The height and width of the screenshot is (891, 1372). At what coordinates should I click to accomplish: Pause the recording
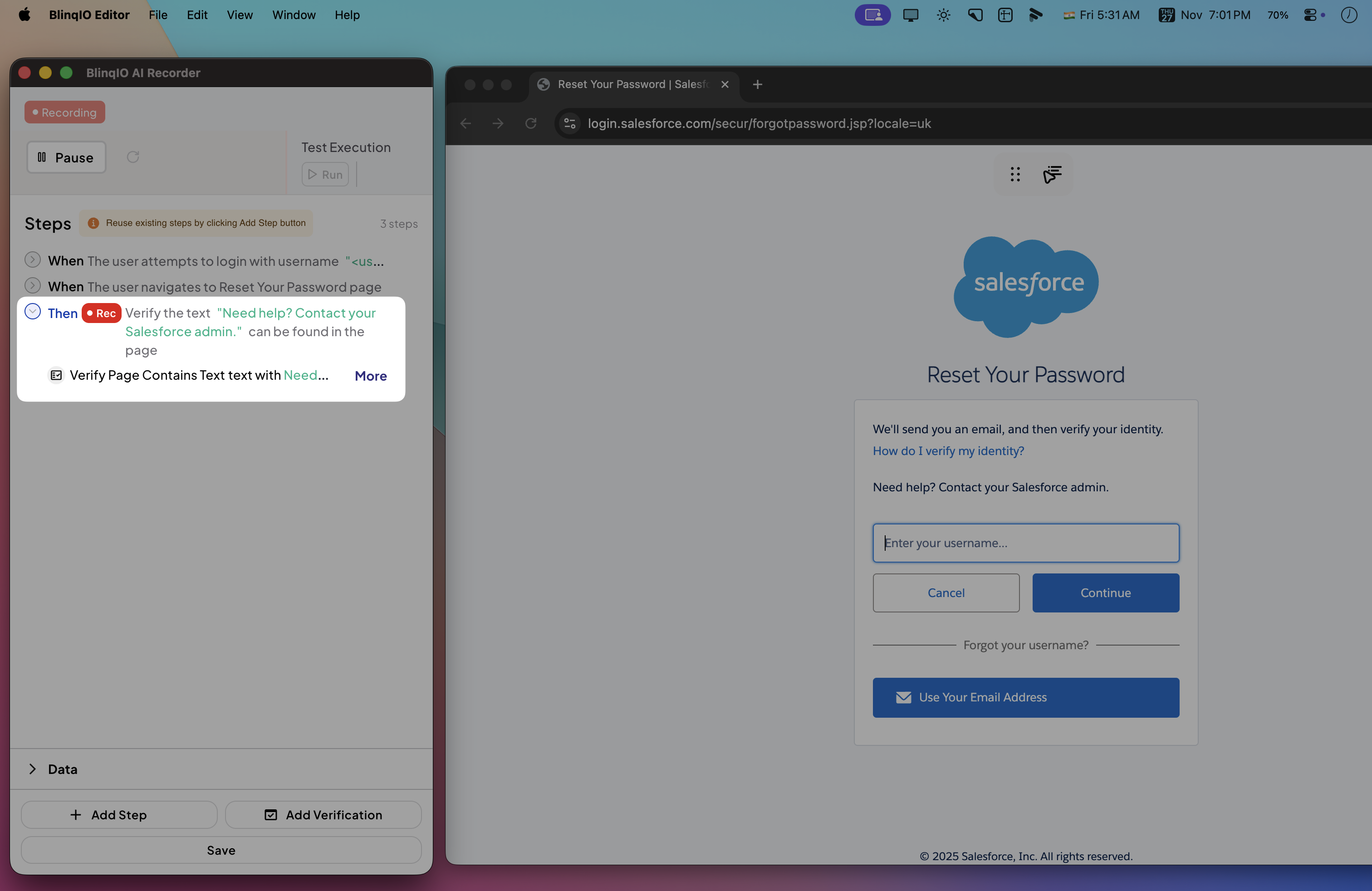[66, 157]
